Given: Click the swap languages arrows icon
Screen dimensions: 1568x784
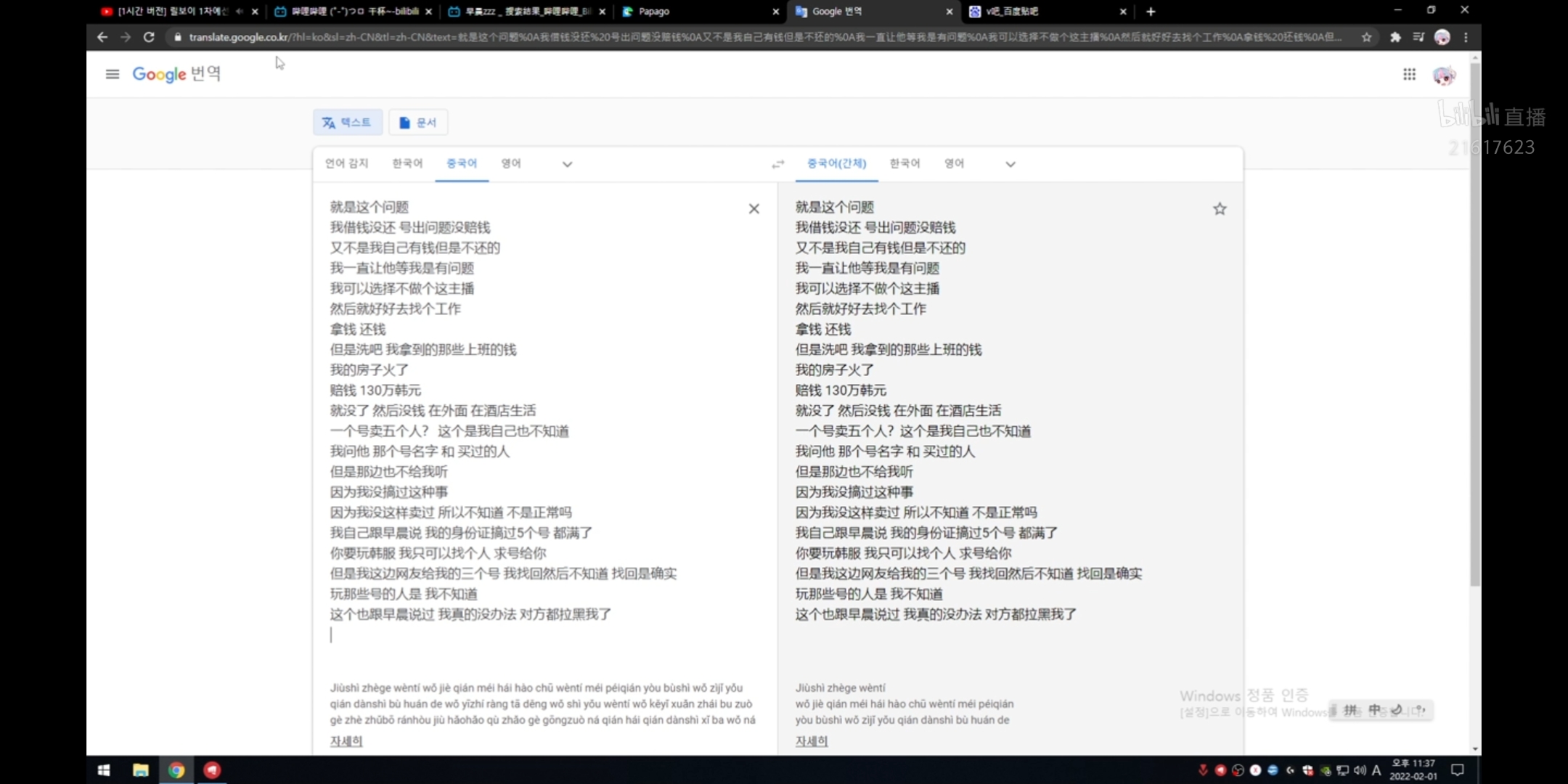Looking at the screenshot, I should (x=777, y=164).
